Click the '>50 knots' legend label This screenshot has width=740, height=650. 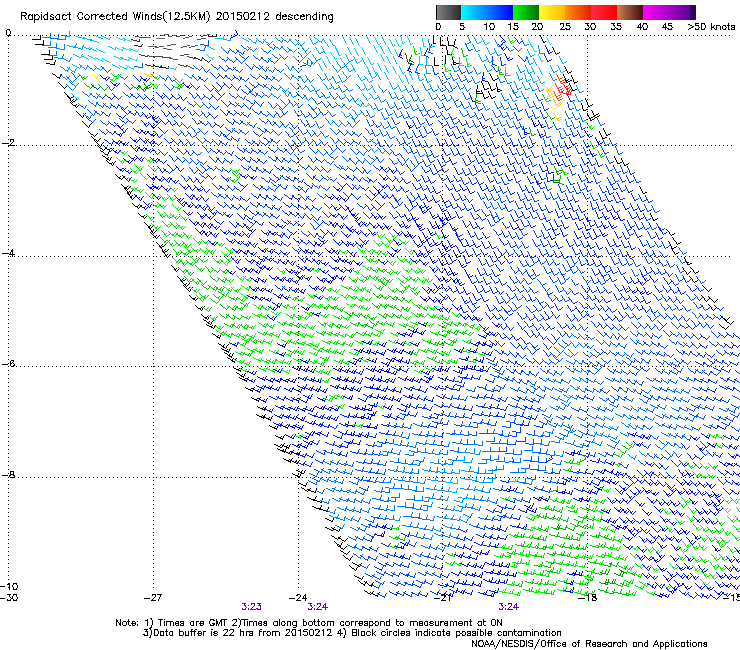tap(711, 26)
